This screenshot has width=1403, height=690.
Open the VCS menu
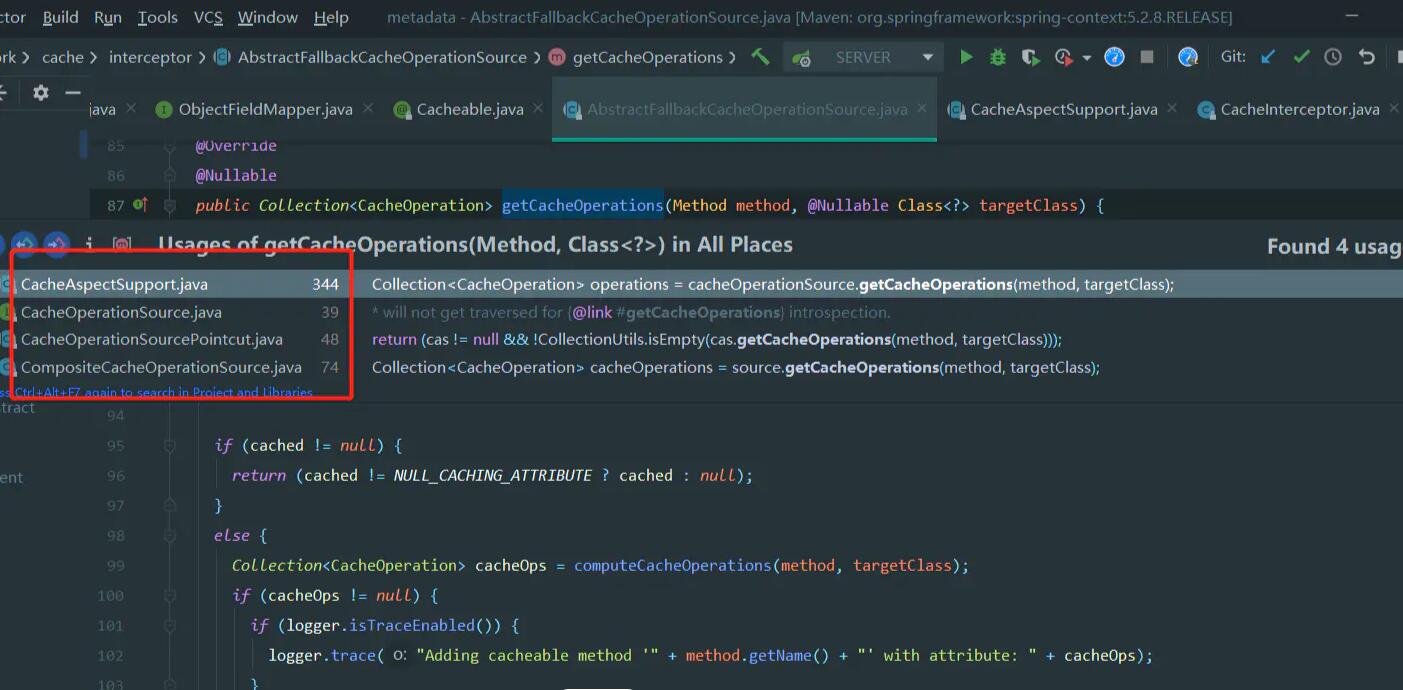pos(208,17)
